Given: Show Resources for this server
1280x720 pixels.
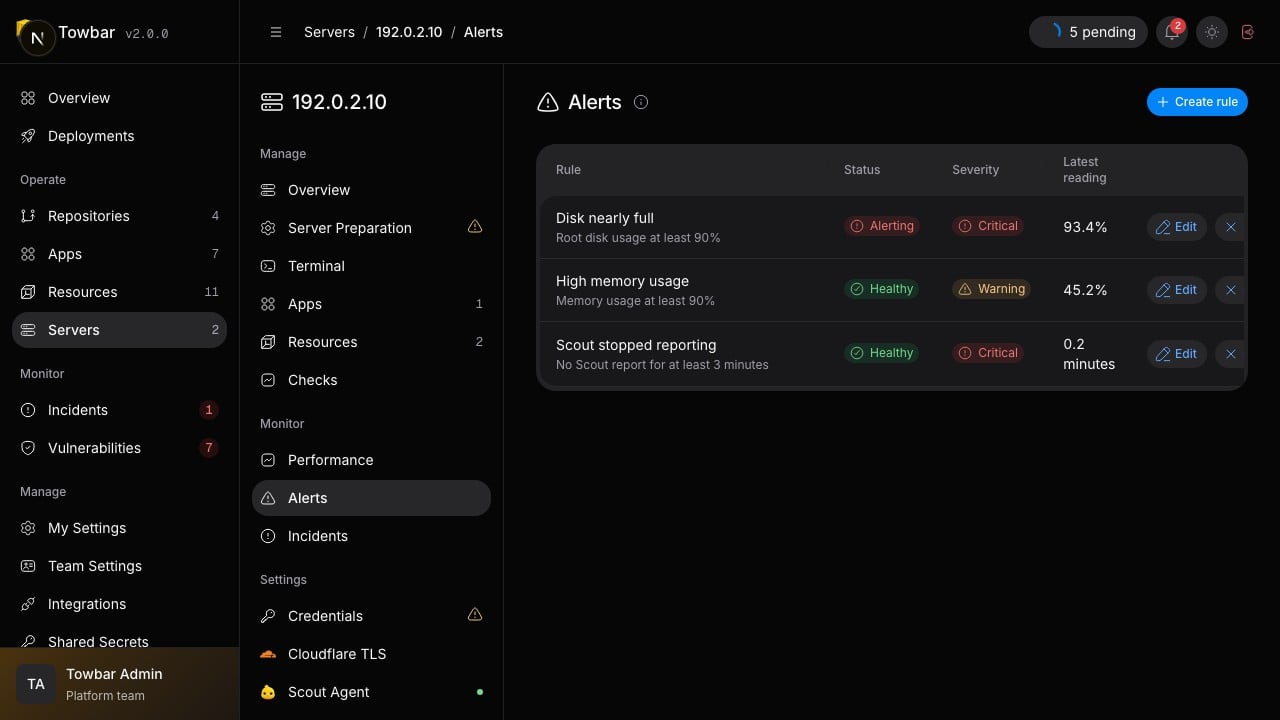Looking at the screenshot, I should click(371, 342).
